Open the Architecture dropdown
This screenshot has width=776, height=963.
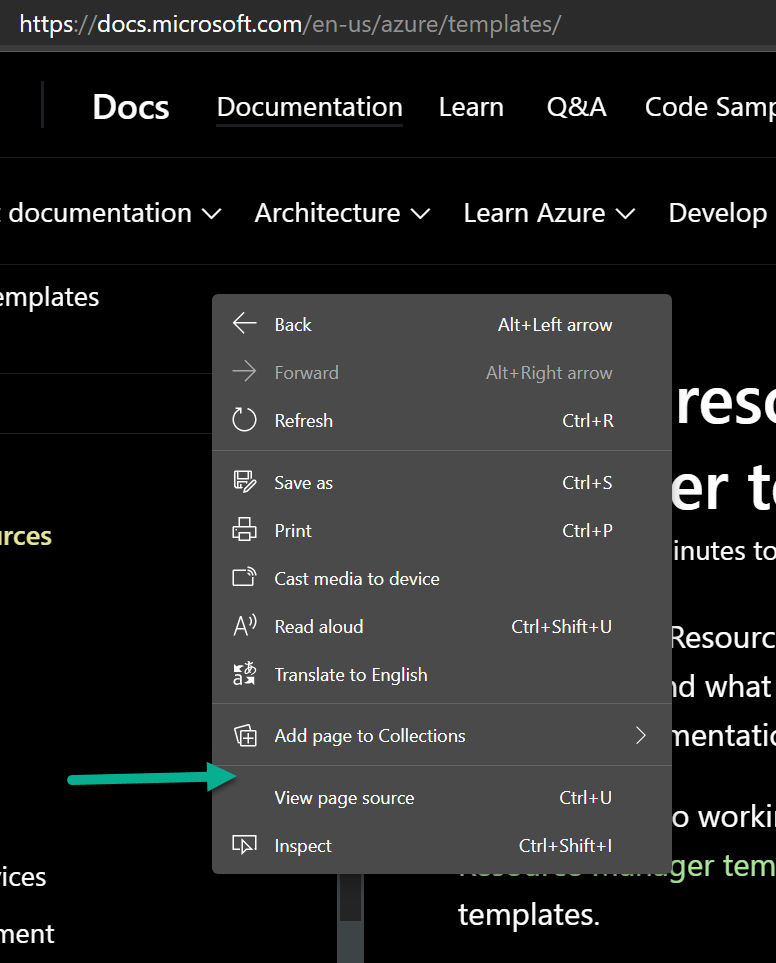[x=342, y=213]
